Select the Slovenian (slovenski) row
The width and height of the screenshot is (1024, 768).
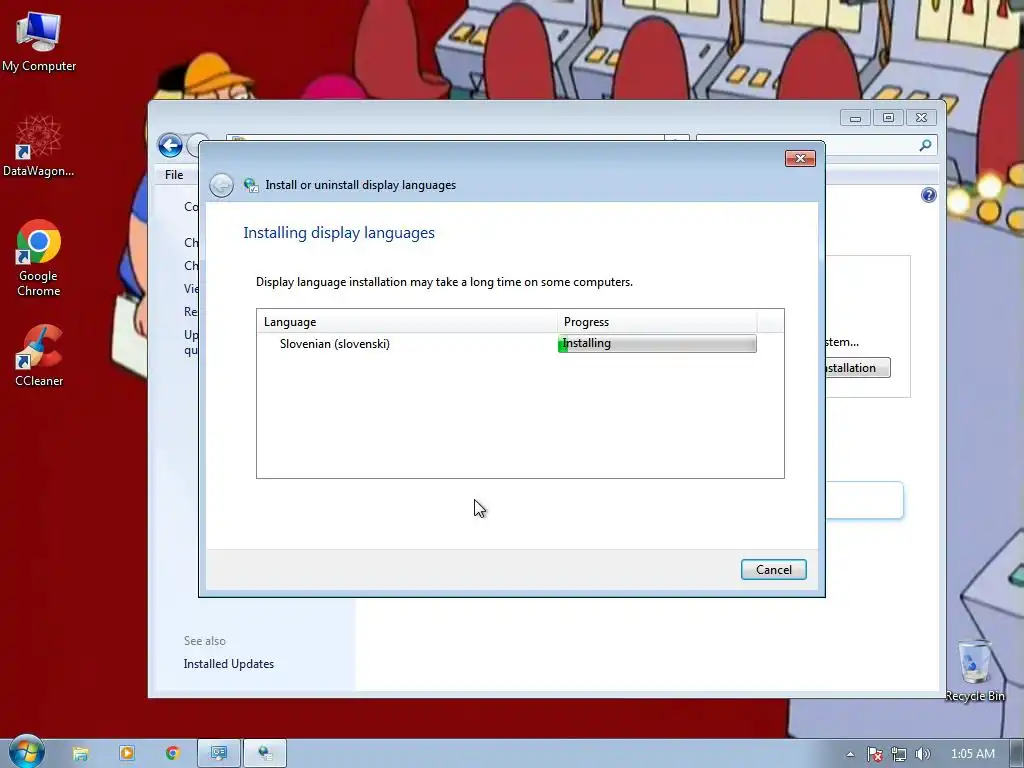[x=520, y=344]
